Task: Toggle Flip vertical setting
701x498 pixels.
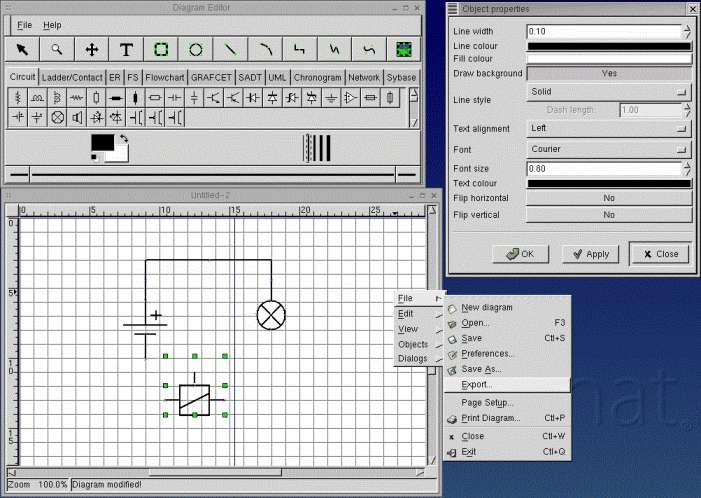Action: [x=608, y=214]
